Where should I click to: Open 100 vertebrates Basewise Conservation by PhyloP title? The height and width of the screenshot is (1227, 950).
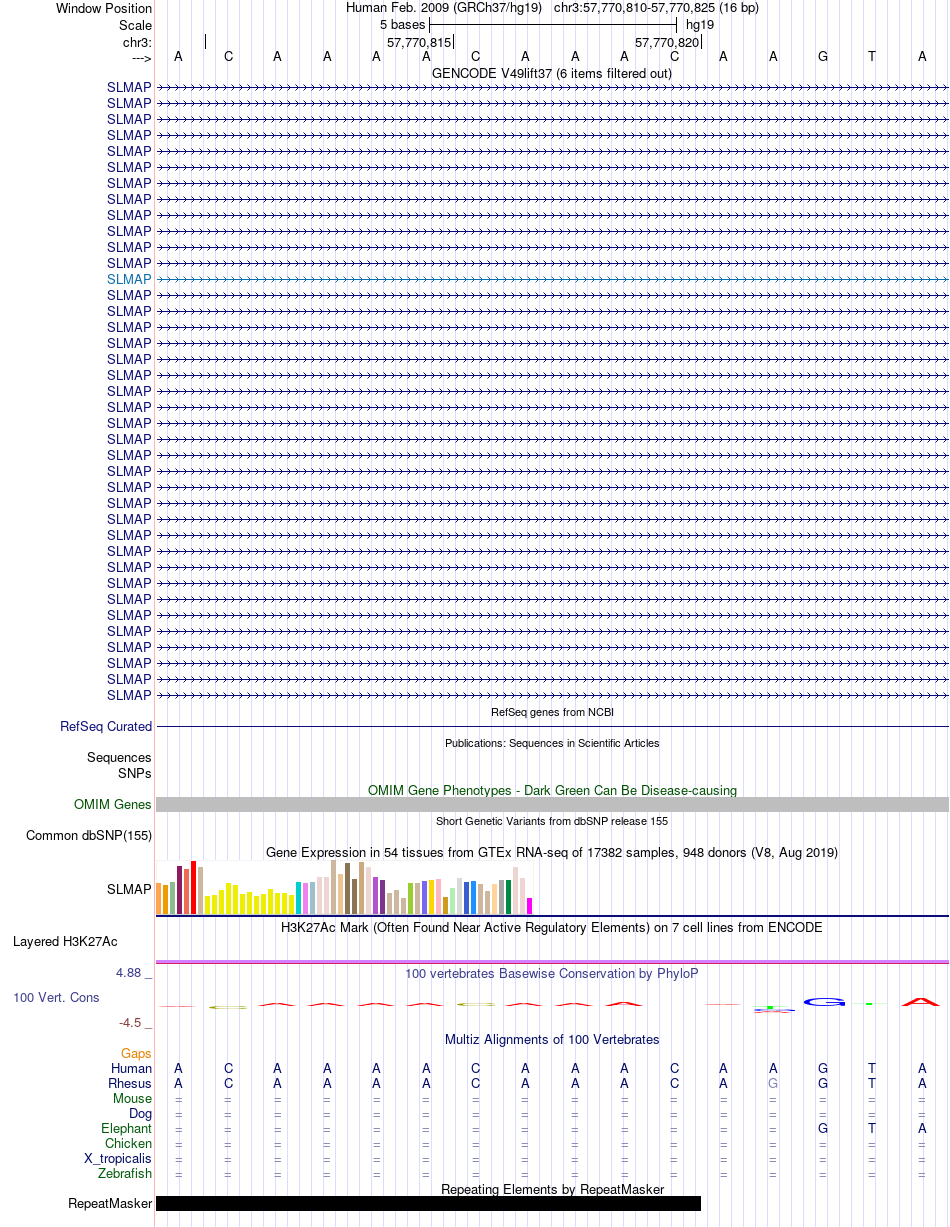click(552, 974)
